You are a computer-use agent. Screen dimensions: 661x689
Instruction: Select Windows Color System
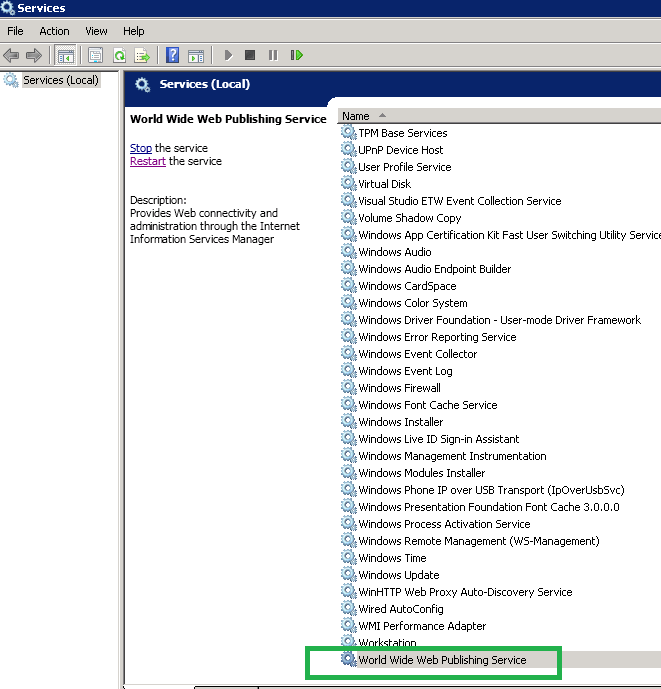tap(413, 303)
